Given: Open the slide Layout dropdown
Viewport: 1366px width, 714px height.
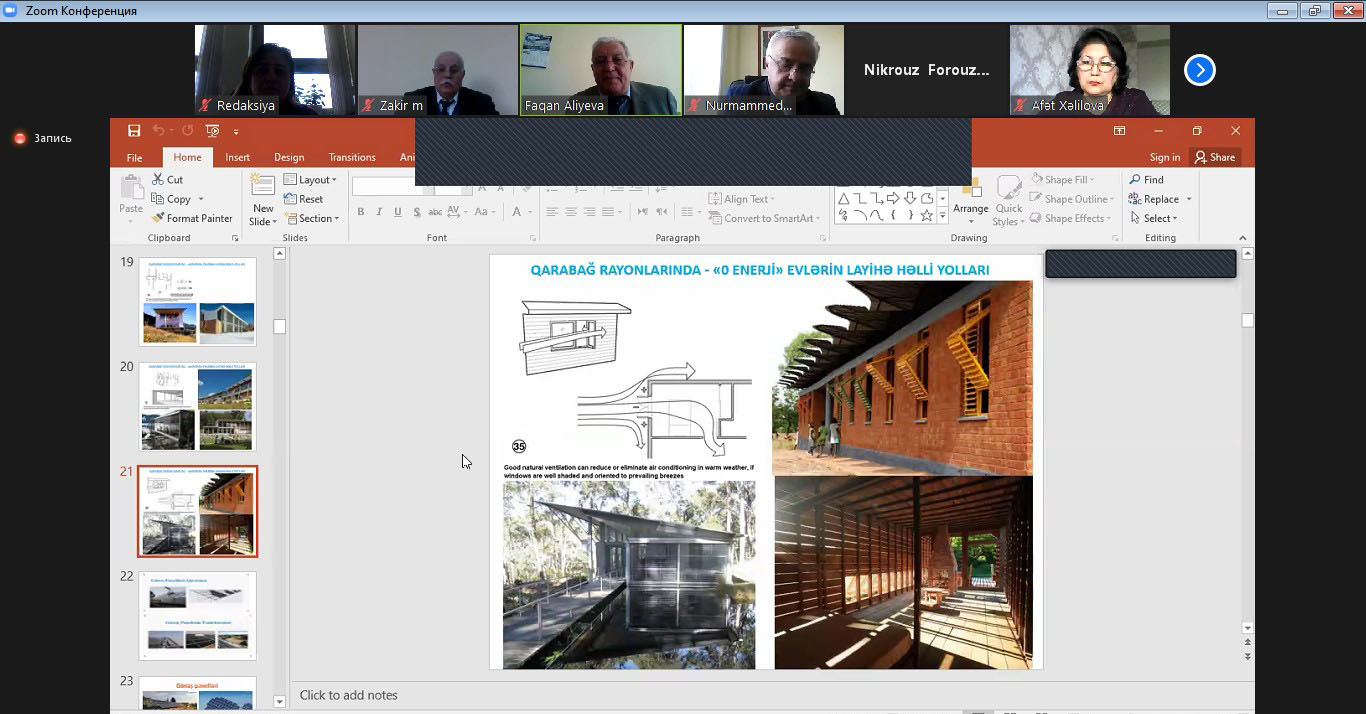Looking at the screenshot, I should 310,180.
